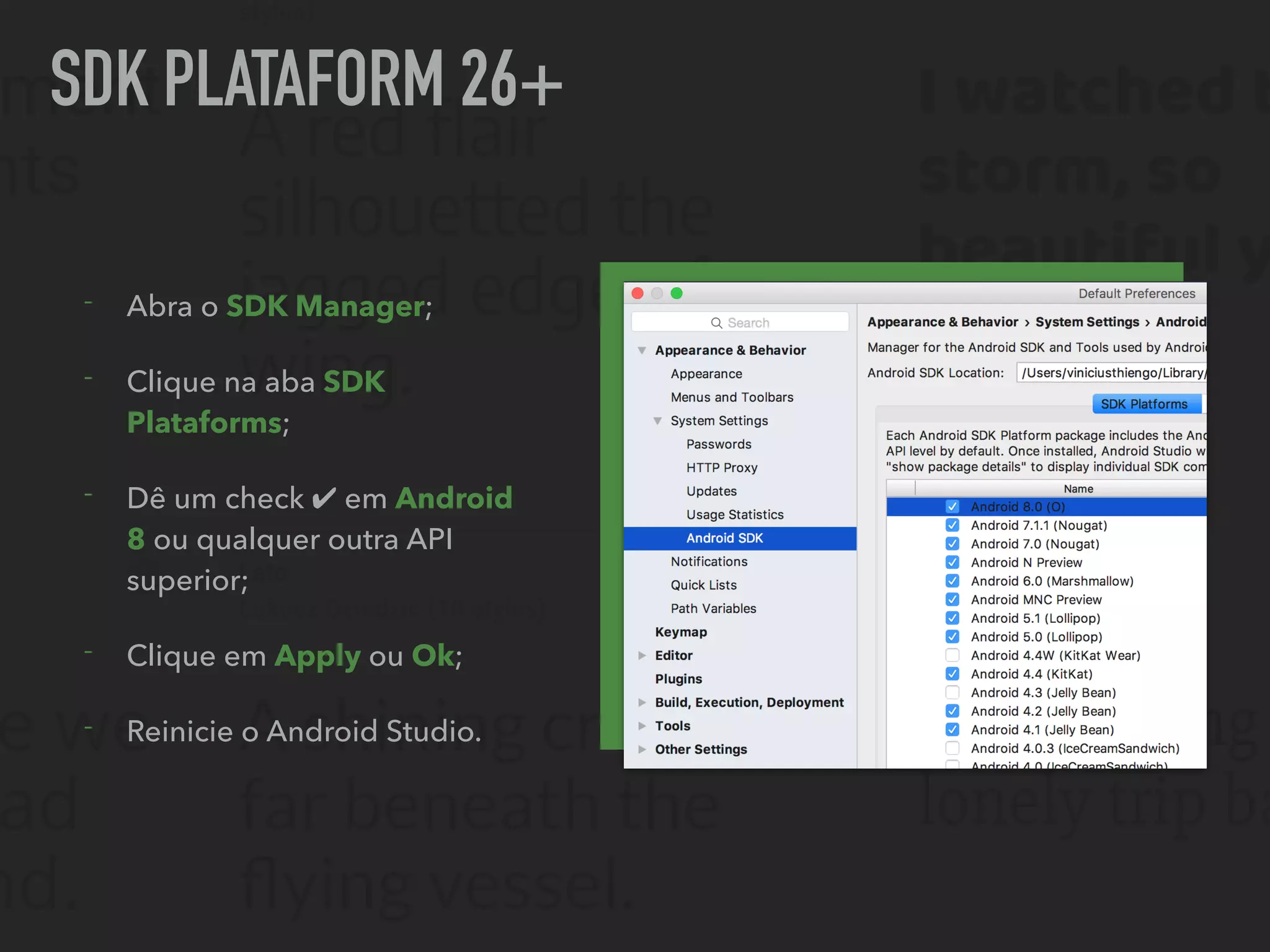Select the Updates settings item
This screenshot has height=952, width=1270.
(711, 491)
